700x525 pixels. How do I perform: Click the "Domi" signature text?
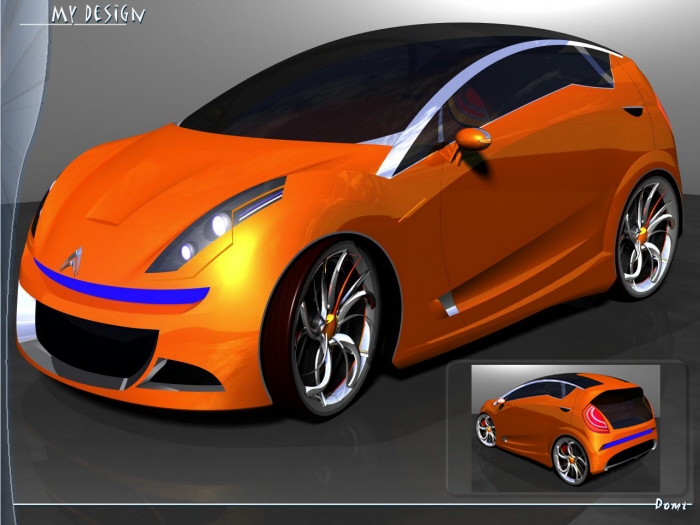click(x=671, y=504)
